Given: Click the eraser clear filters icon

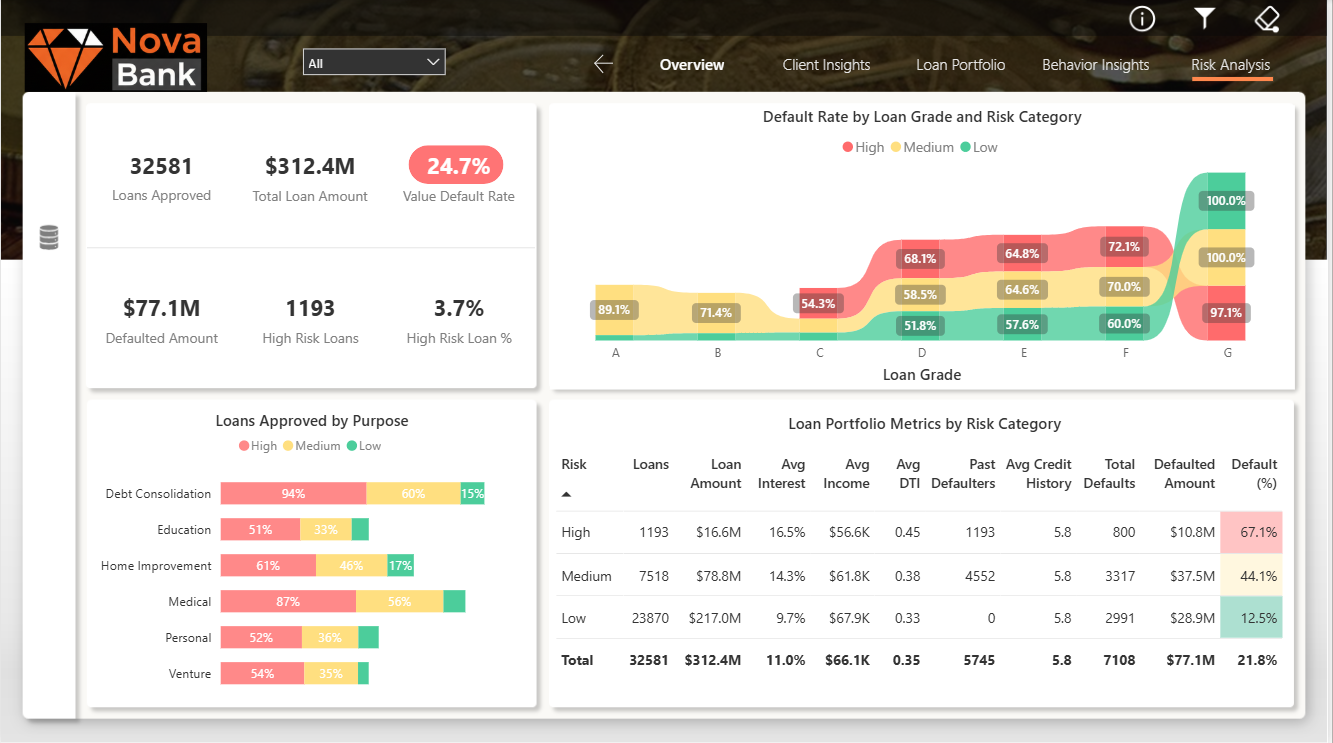Looking at the screenshot, I should (x=1267, y=18).
